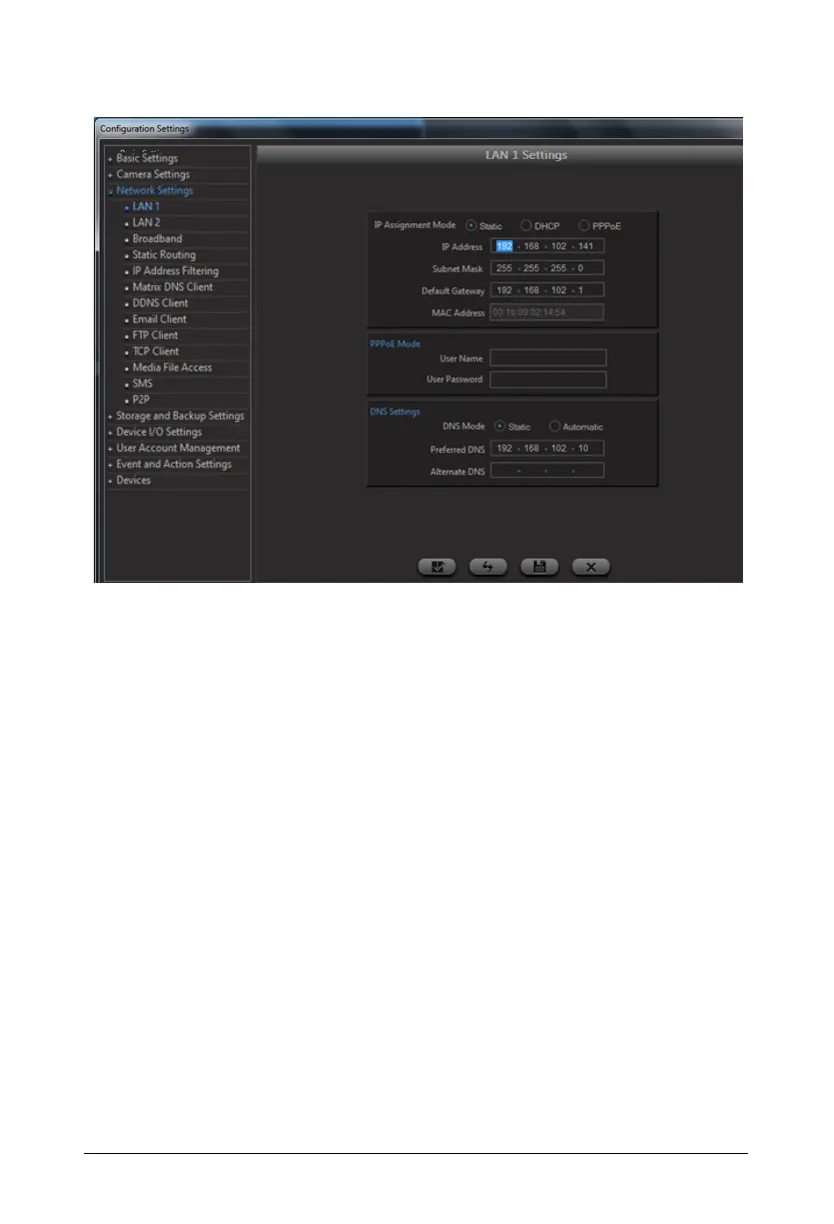Open DDNS Client settings

point(160,303)
